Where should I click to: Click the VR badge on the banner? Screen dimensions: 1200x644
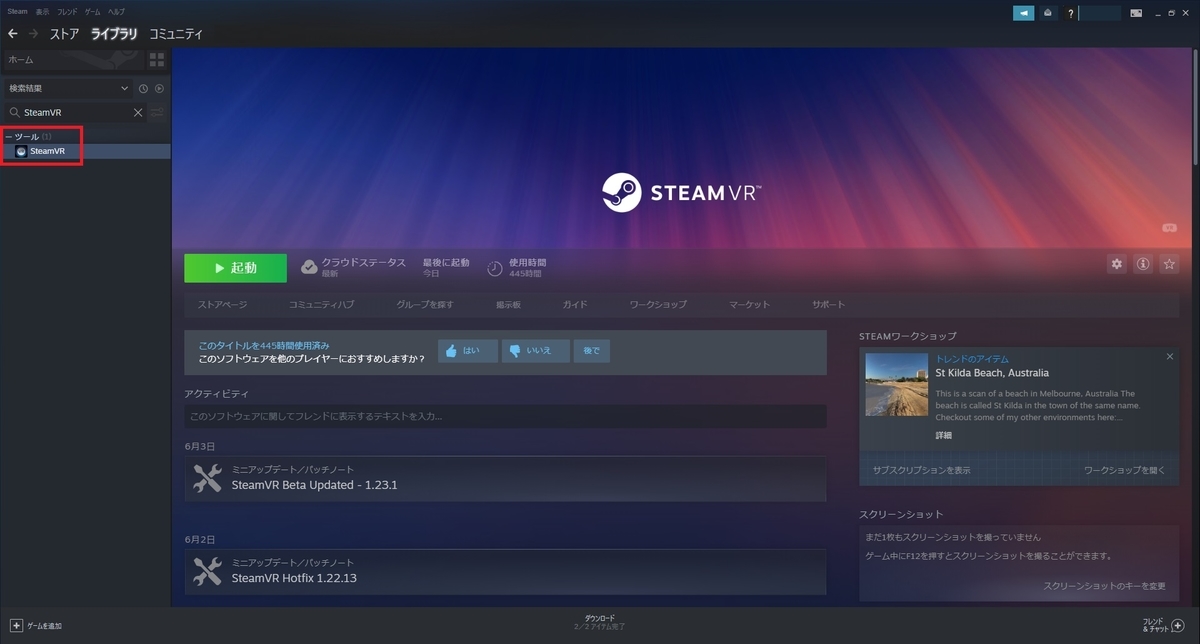click(1170, 228)
